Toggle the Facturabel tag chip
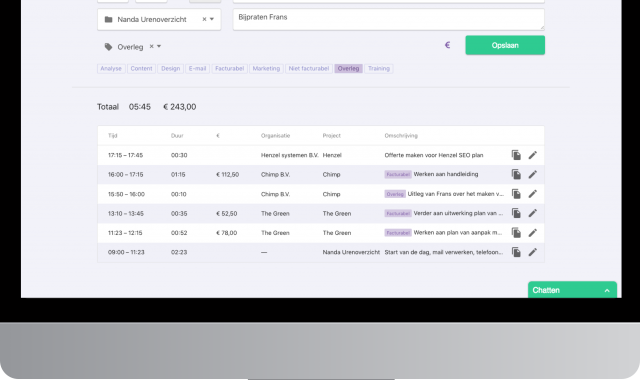The width and height of the screenshot is (640, 380). tap(229, 69)
